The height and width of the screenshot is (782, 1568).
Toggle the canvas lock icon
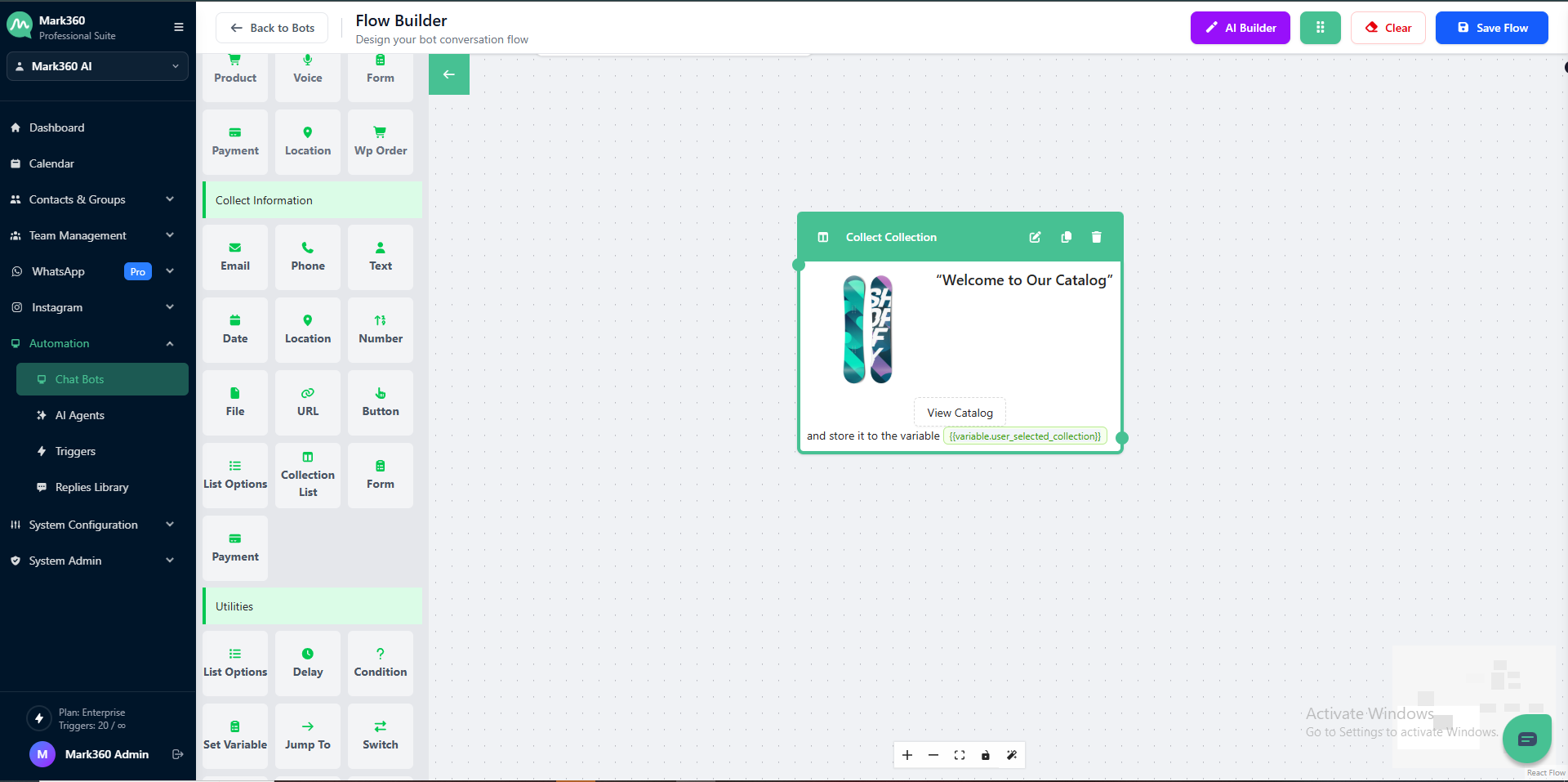[986, 755]
